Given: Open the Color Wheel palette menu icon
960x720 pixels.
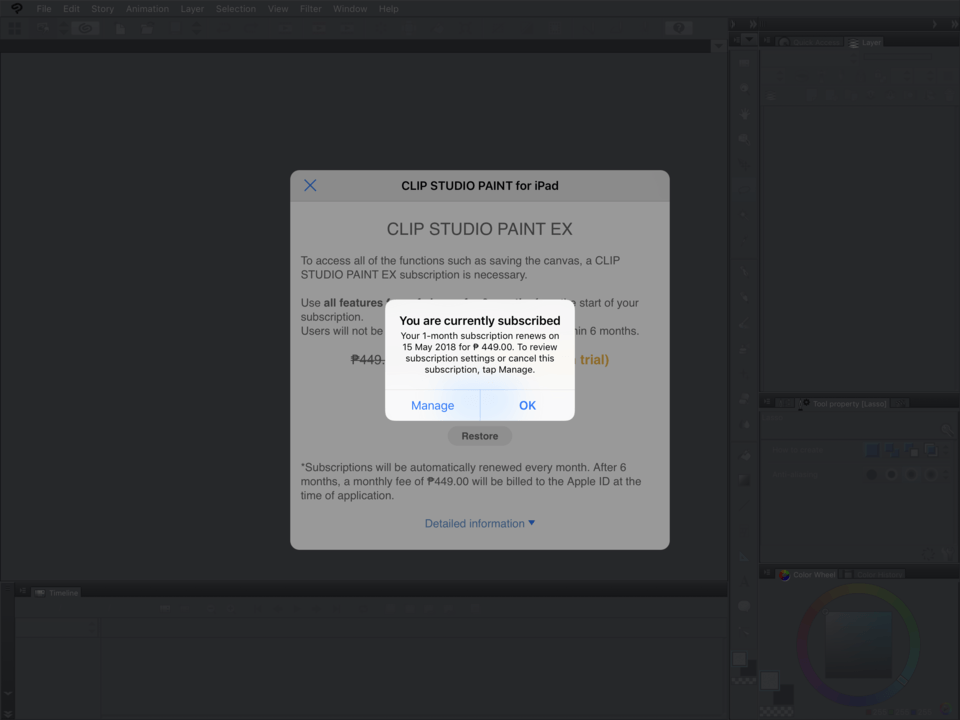Looking at the screenshot, I should tap(767, 572).
